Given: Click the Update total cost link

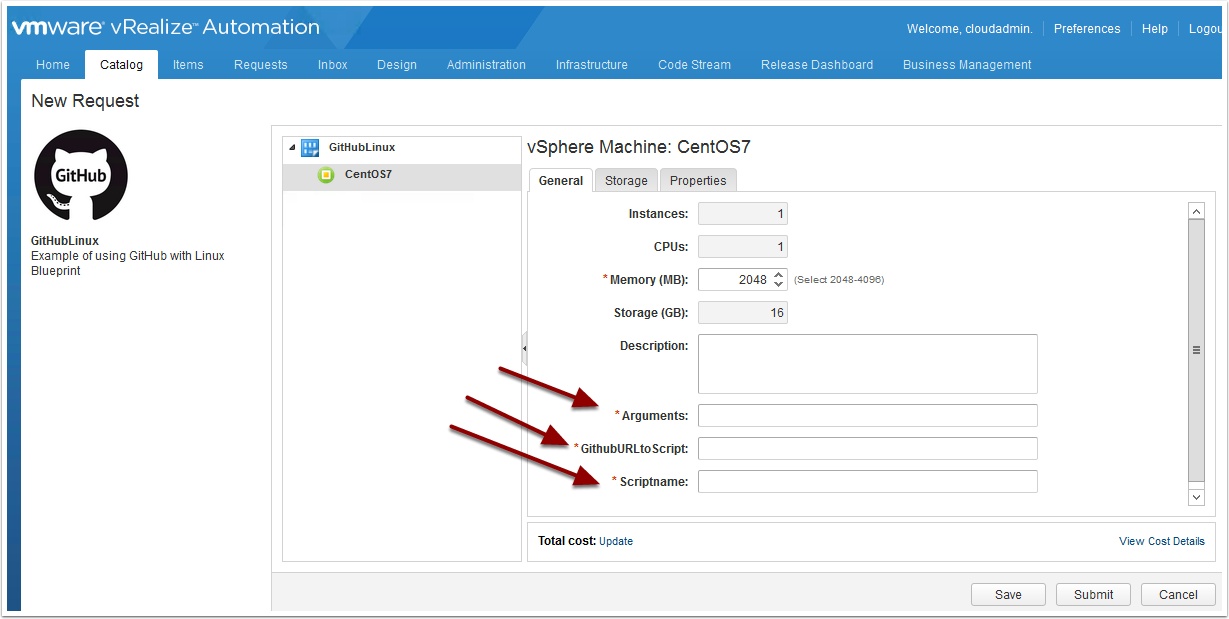Looking at the screenshot, I should point(616,541).
